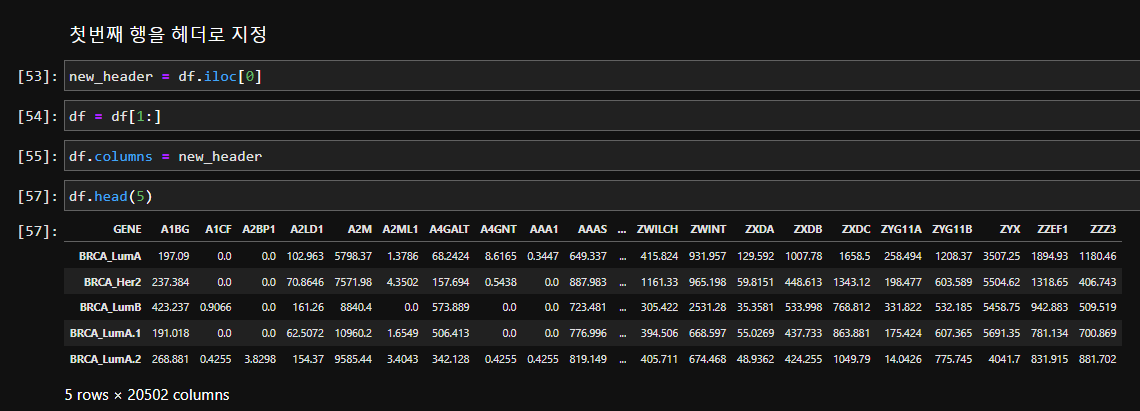Click the value 887.983 in the AAAS column

click(x=588, y=282)
